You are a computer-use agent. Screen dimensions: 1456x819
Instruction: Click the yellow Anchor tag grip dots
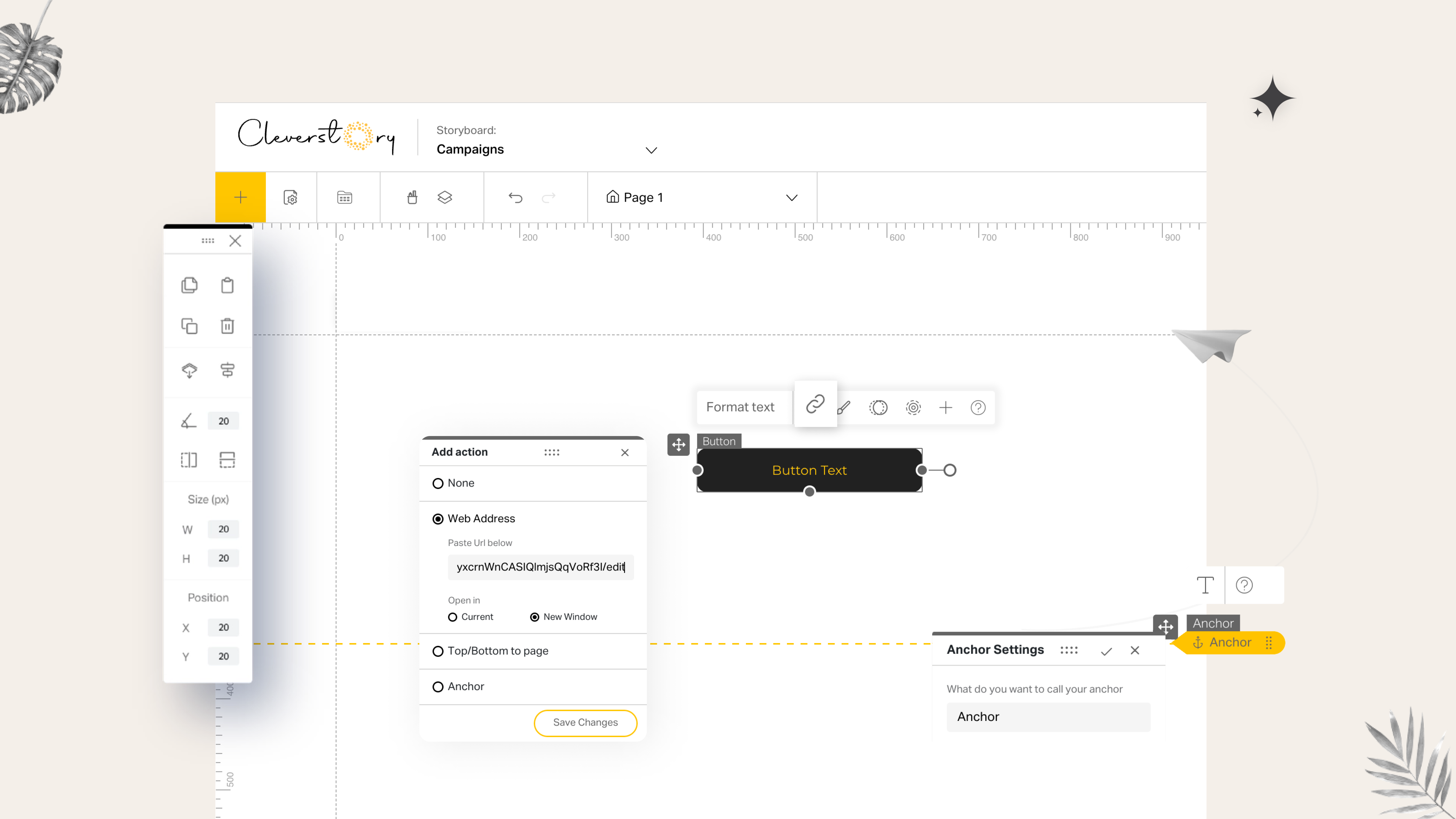coord(1269,643)
